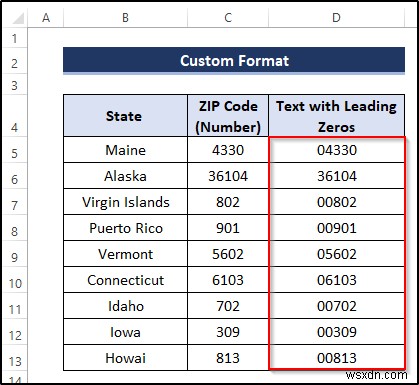Select the Maine cell
The width and height of the screenshot is (419, 385).
125,150
